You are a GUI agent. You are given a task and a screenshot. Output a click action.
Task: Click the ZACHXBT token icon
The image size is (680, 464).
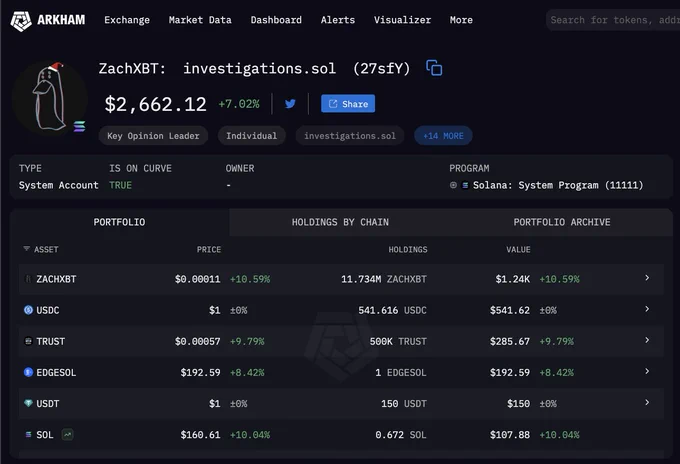tap(28, 279)
